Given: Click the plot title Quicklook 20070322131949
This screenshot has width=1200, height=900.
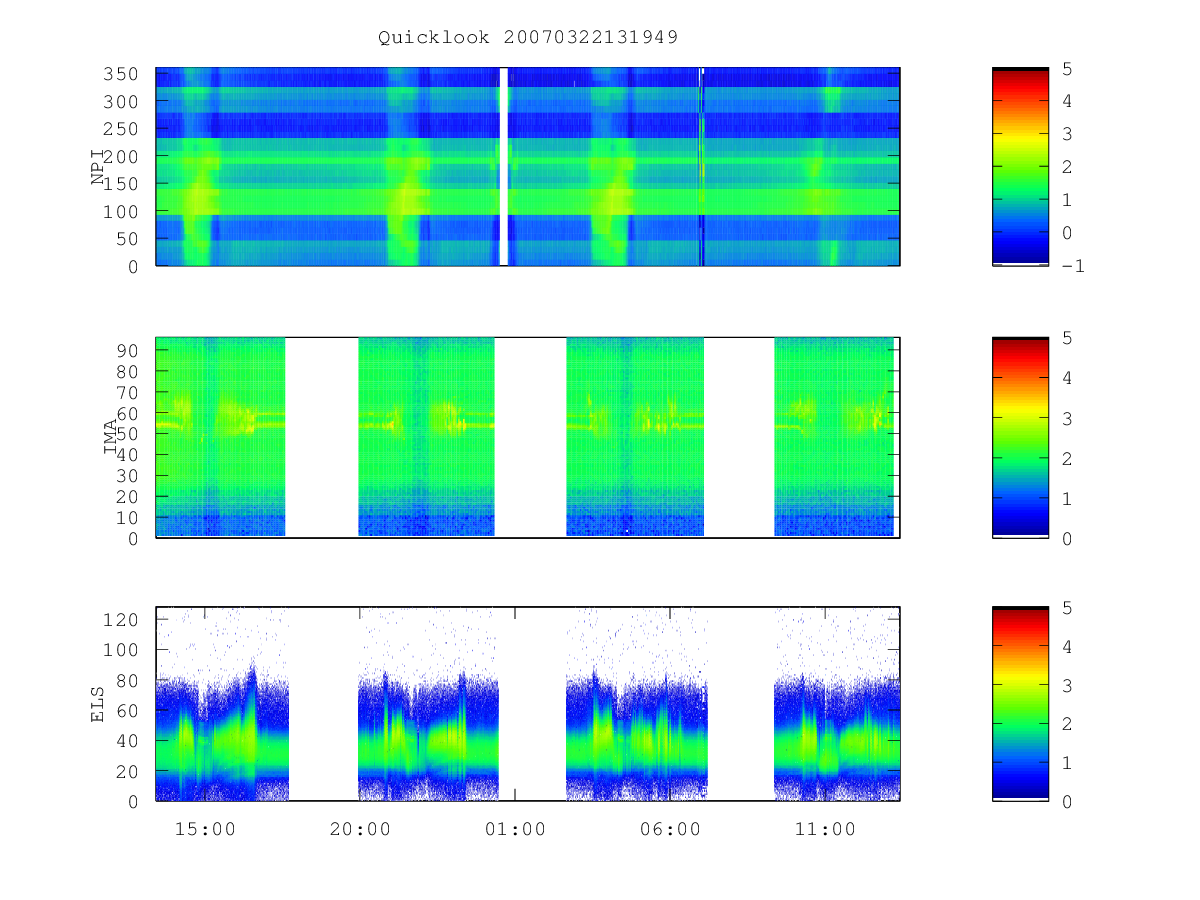Looking at the screenshot, I should (x=528, y=37).
